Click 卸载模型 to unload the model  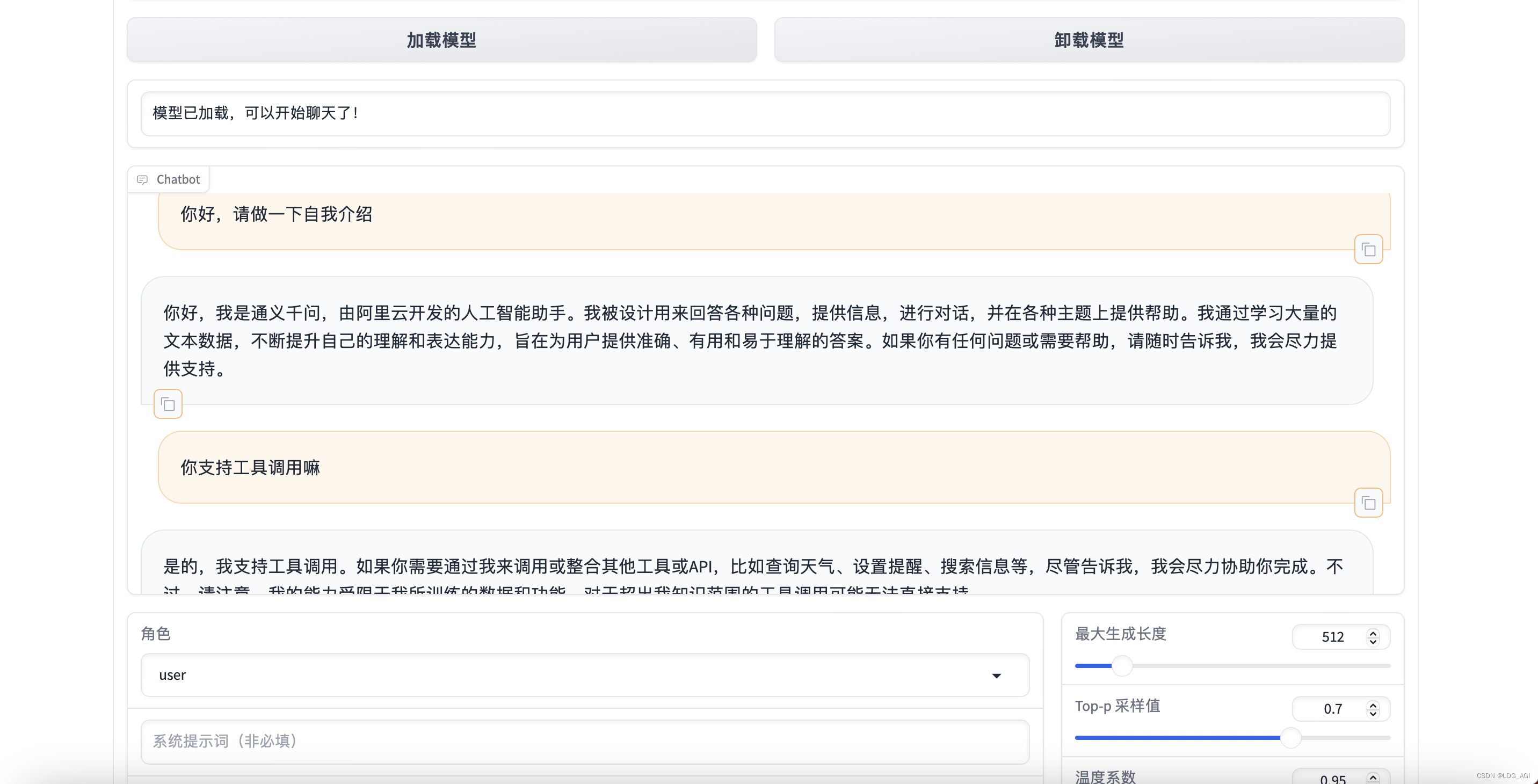tap(1089, 40)
